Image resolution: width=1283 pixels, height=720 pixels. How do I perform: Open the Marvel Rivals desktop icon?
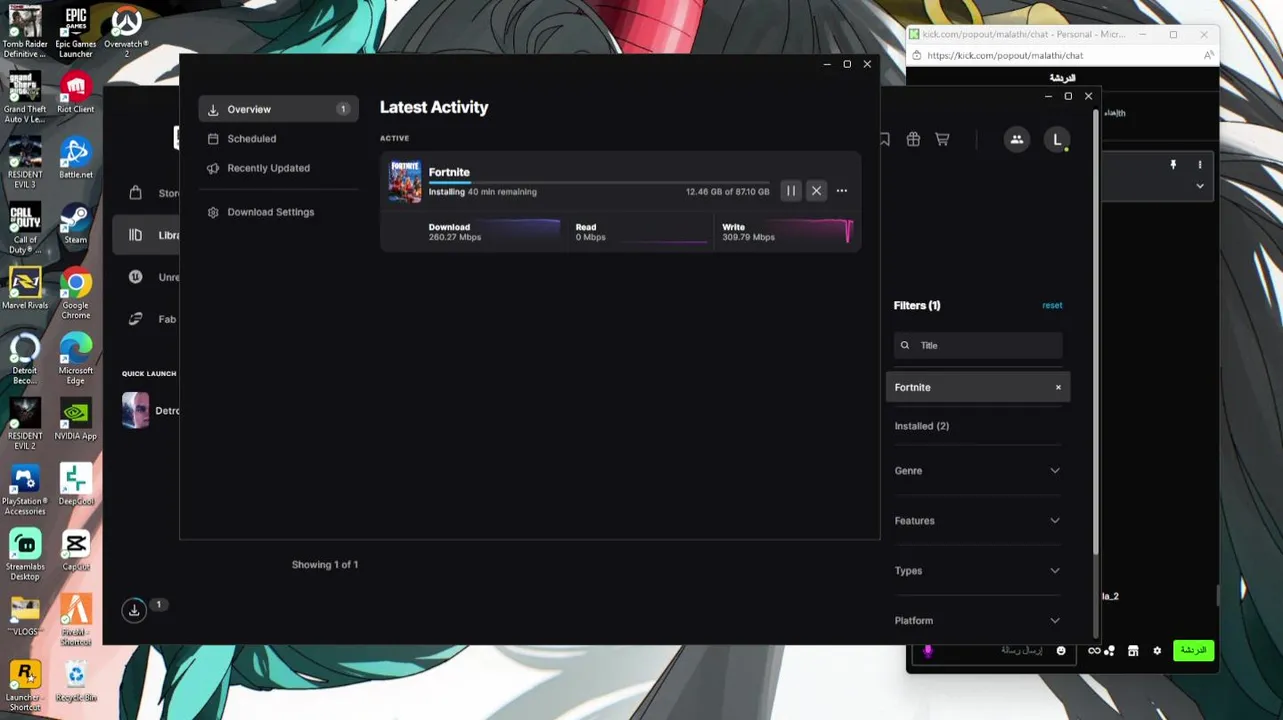tap(25, 288)
